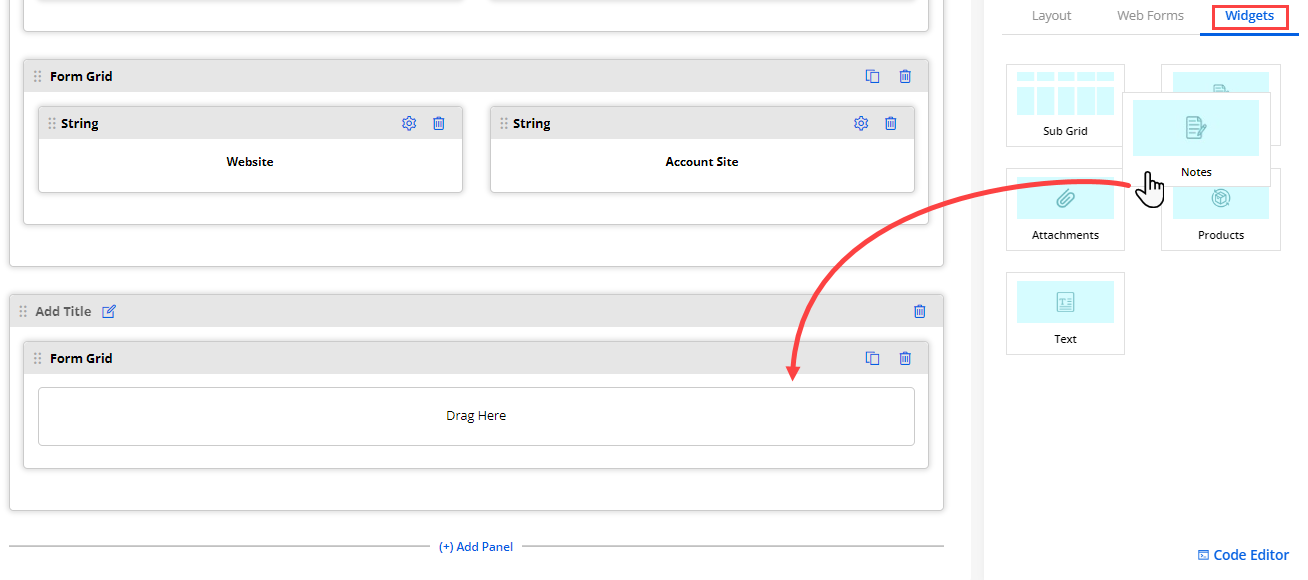1308x580 pixels.
Task: Delete the Form Grid with Drag Here zone
Action: pyautogui.click(x=905, y=358)
